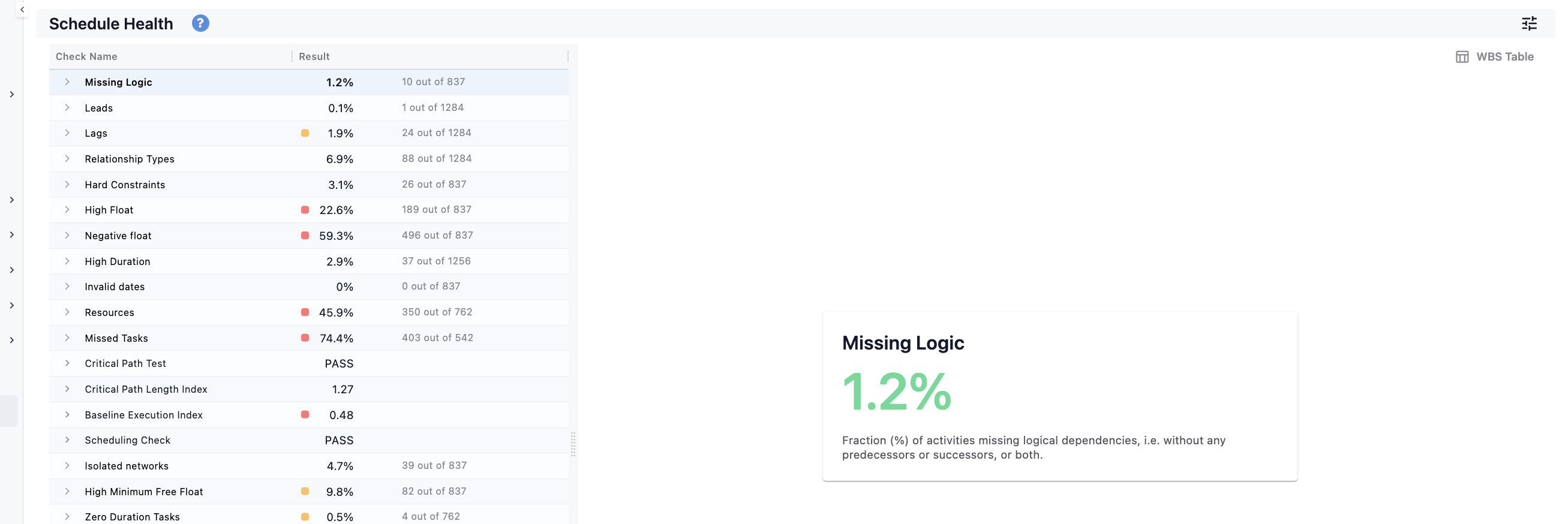The height and width of the screenshot is (524, 1568).
Task: Expand the Isolated networks row
Action: click(x=67, y=466)
